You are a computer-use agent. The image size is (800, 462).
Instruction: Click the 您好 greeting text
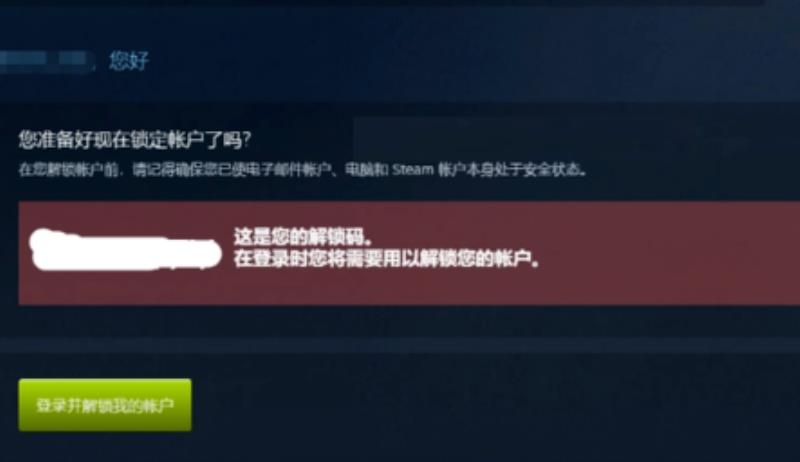point(129,61)
